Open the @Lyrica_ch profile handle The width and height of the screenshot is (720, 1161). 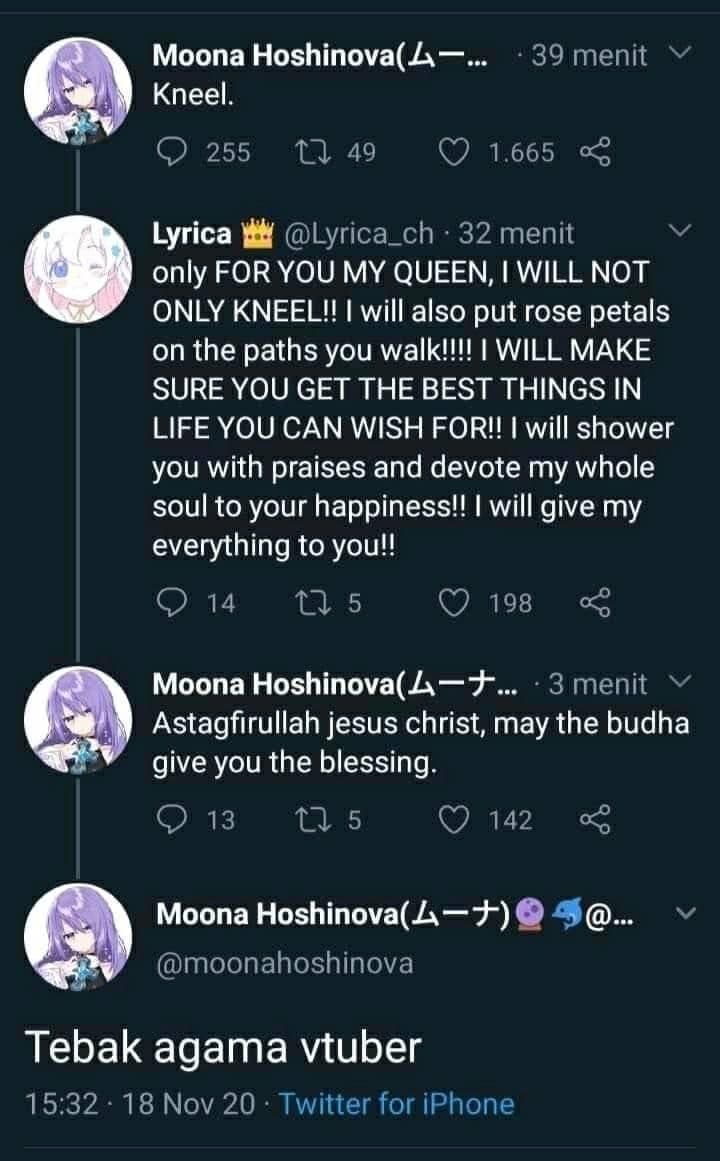pos(360,234)
